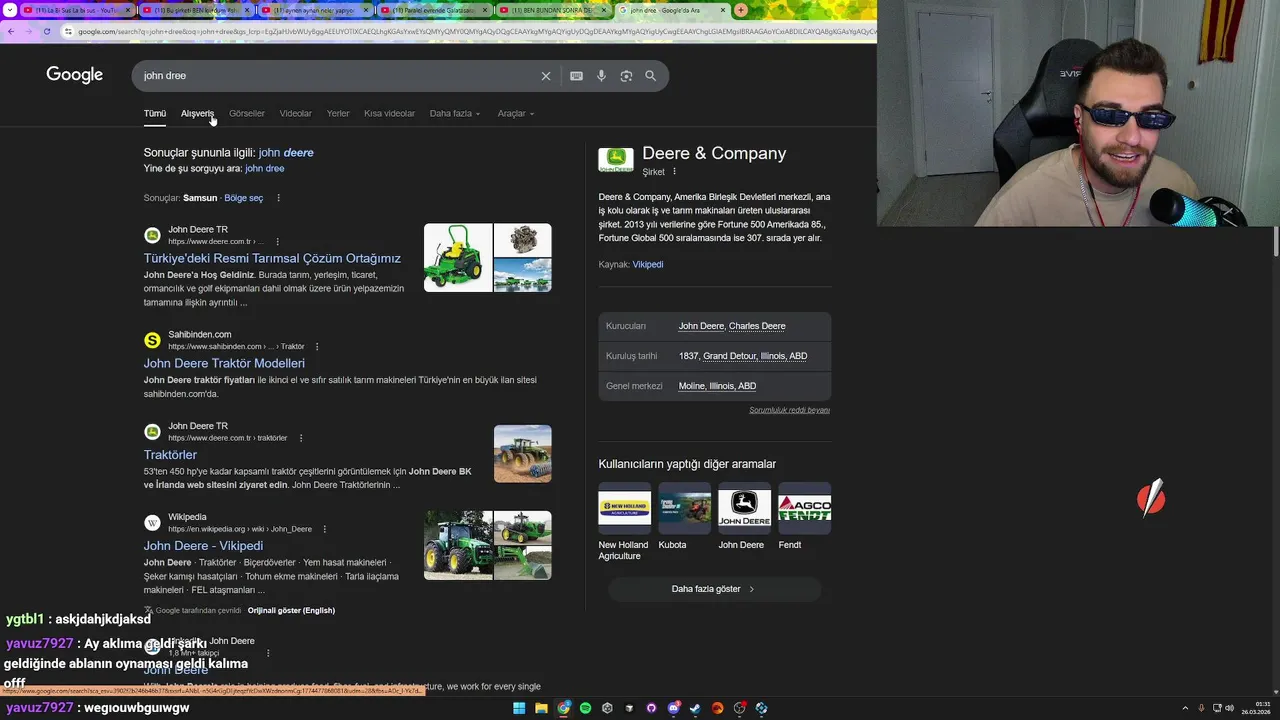Image resolution: width=1280 pixels, height=720 pixels.
Task: Open GitHub Desktop from the taskbar
Action: (651, 708)
